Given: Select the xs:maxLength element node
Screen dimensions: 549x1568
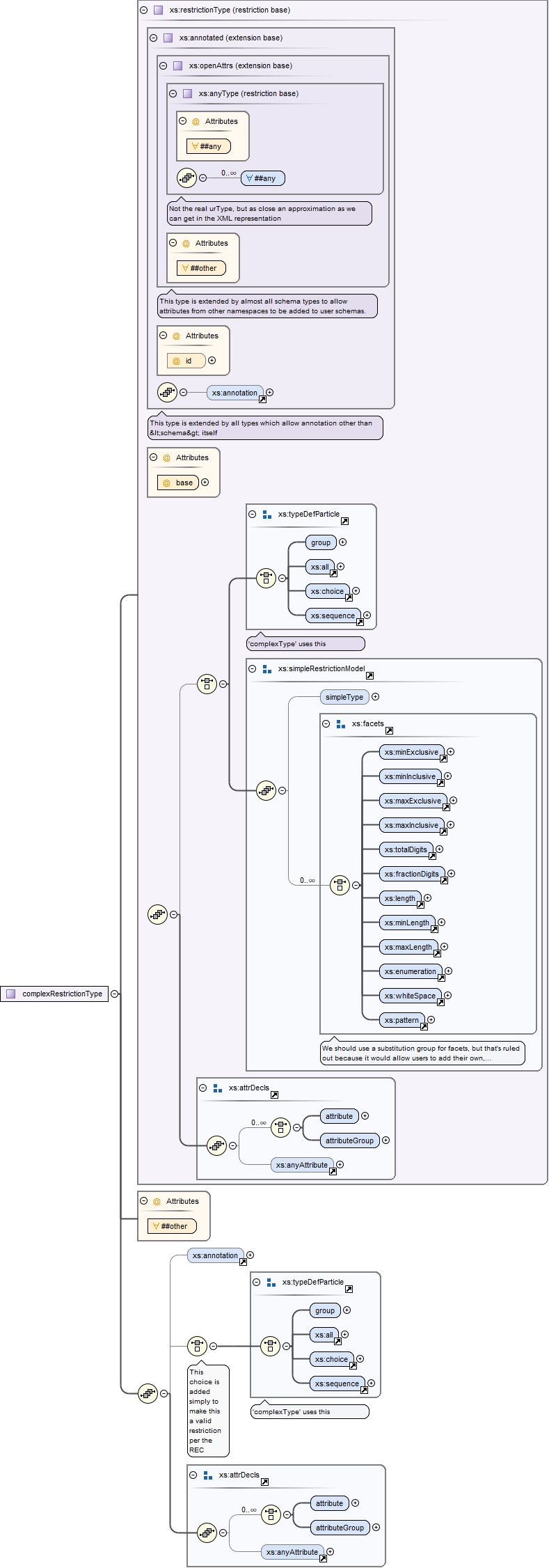Looking at the screenshot, I should click(408, 947).
